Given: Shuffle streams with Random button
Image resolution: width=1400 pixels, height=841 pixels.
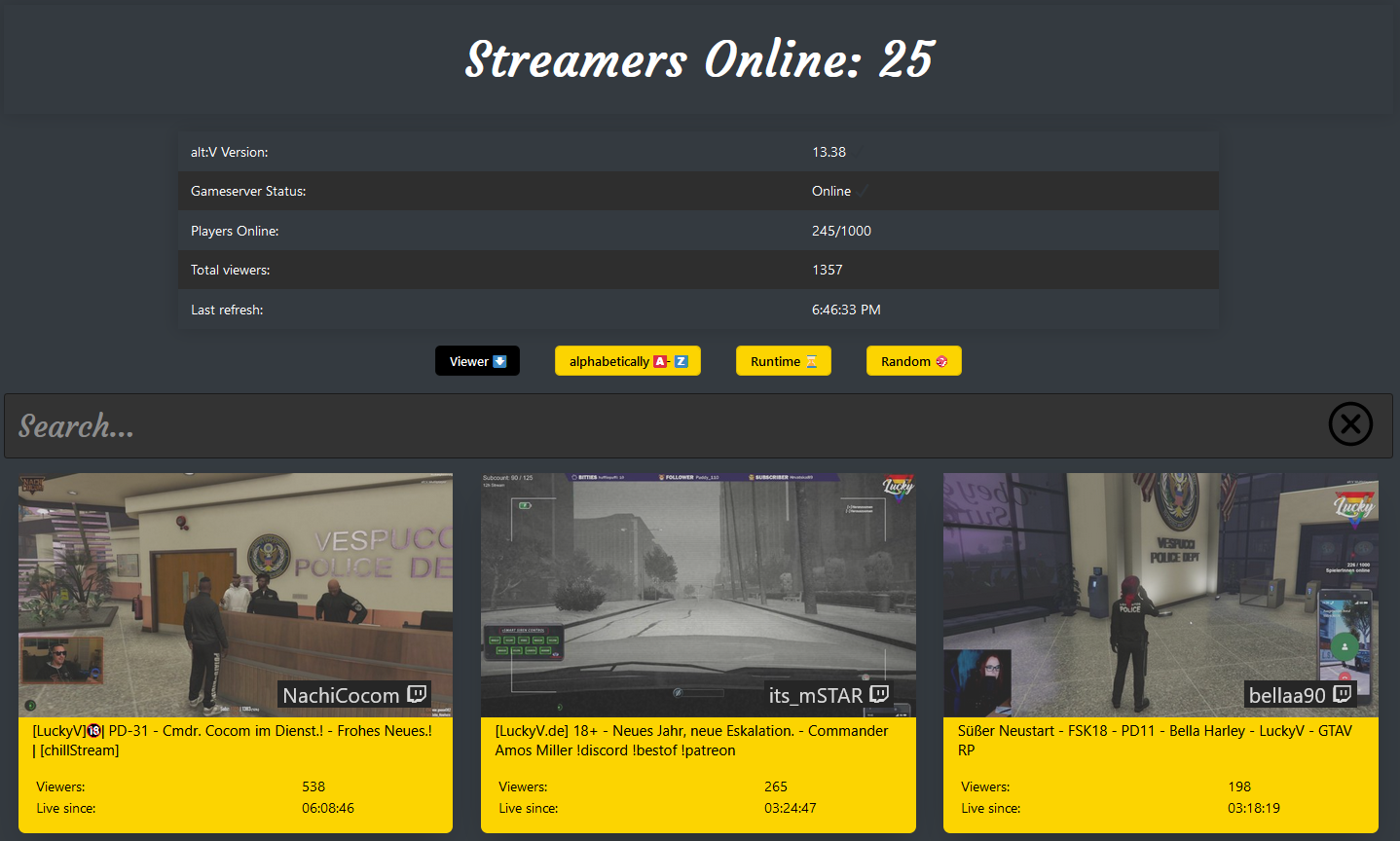Looking at the screenshot, I should (x=914, y=361).
